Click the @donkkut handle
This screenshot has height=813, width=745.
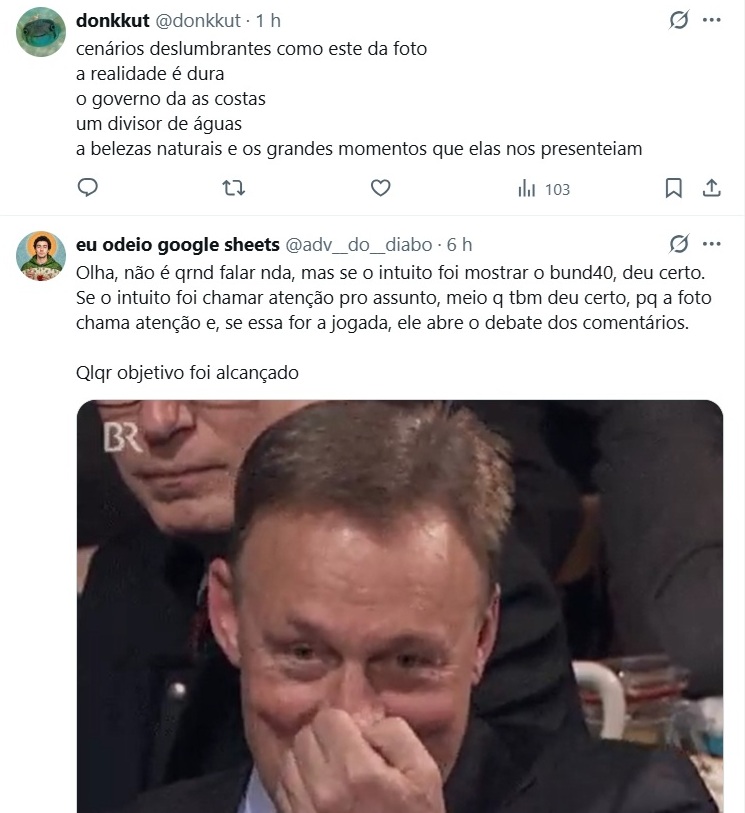pyautogui.click(x=198, y=20)
